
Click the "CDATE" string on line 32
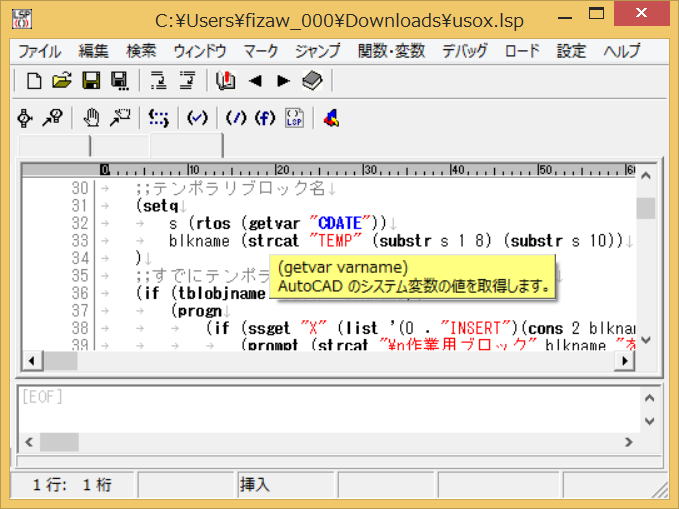[340, 223]
